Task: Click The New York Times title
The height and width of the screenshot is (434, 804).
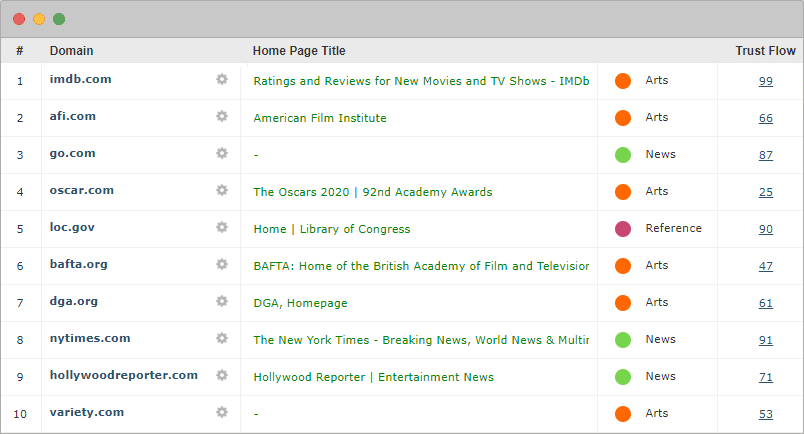Action: [x=421, y=340]
